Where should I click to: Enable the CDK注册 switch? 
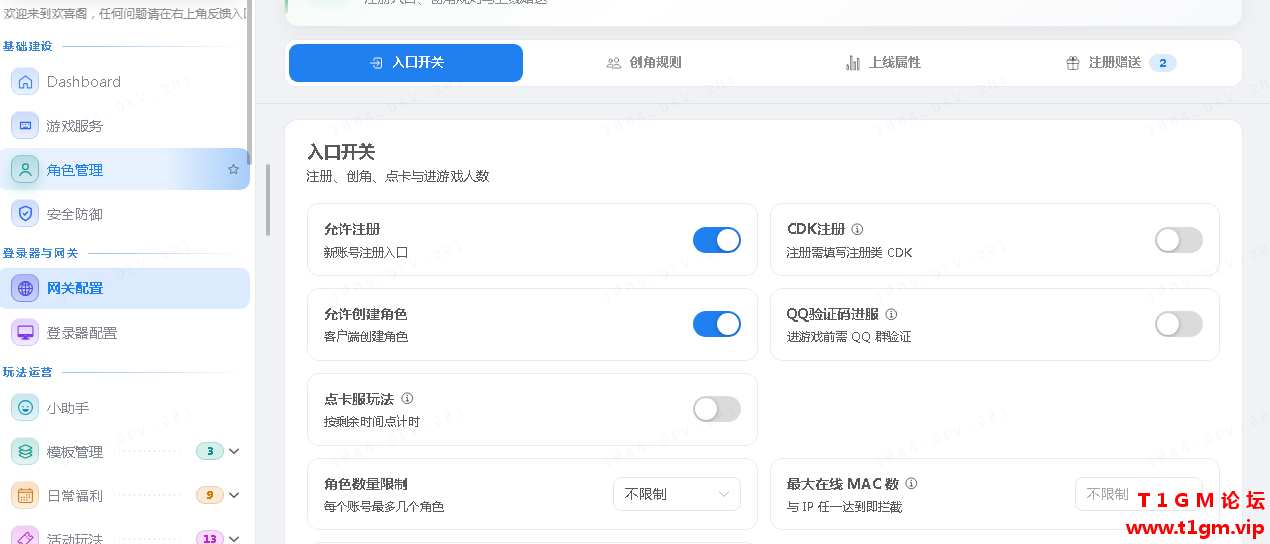click(1179, 240)
